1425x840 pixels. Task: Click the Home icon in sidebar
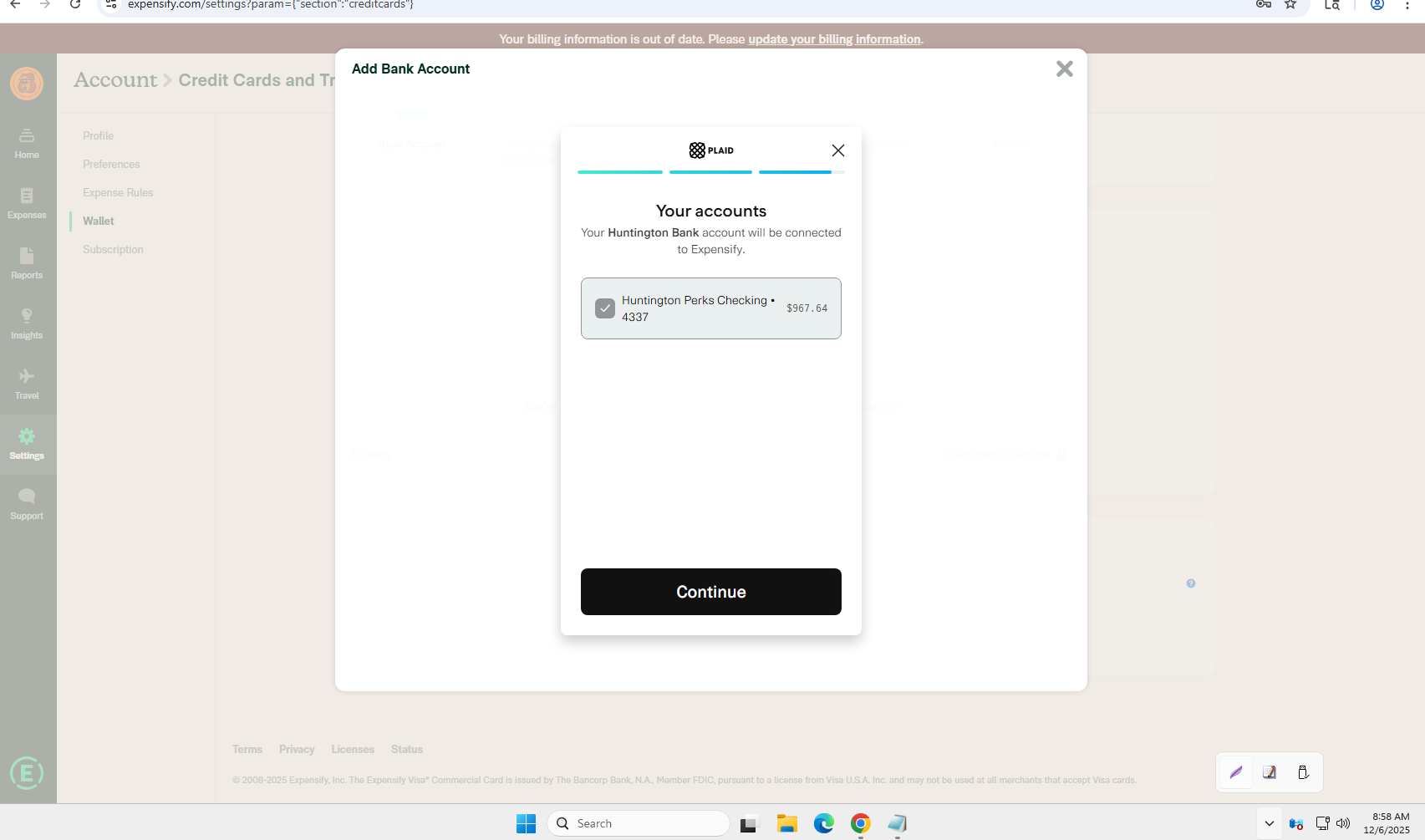coord(27,136)
